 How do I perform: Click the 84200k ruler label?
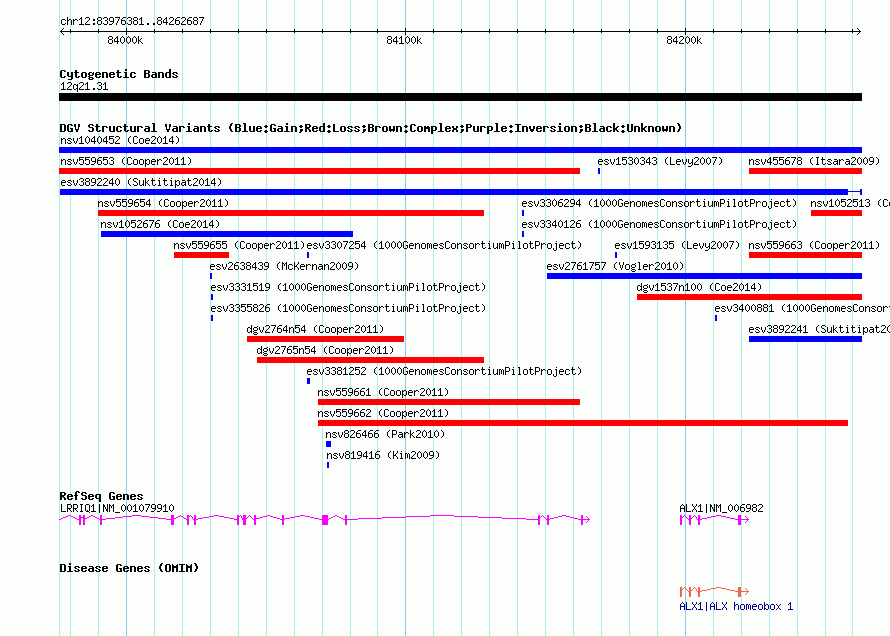pyautogui.click(x=684, y=40)
